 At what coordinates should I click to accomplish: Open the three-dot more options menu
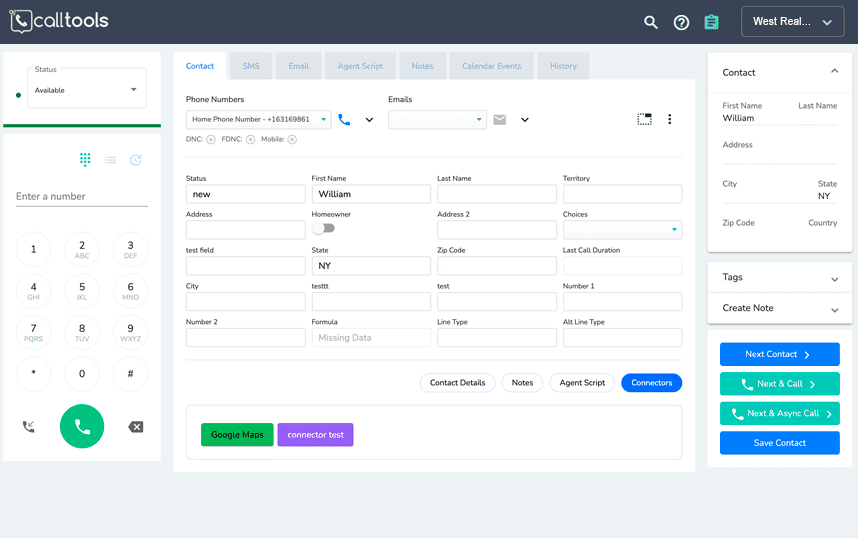(x=670, y=119)
